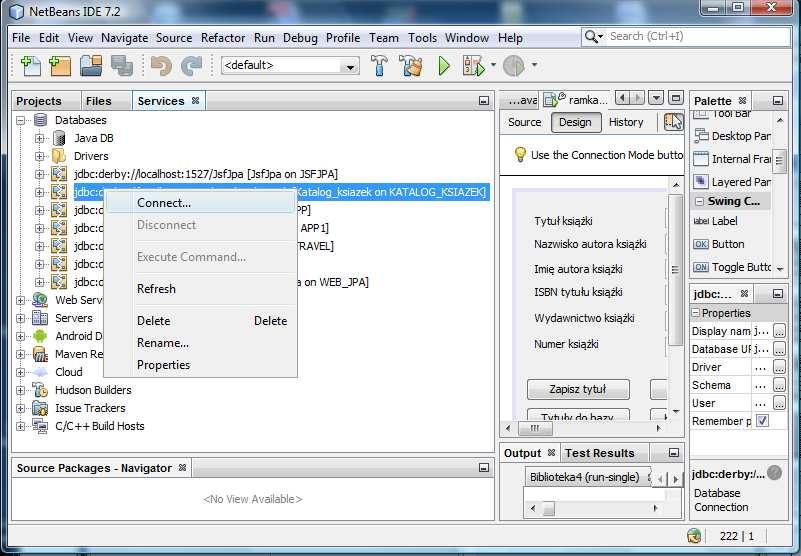Click in the Search (Ctrl+I) field
This screenshot has width=801, height=556.
click(697, 36)
